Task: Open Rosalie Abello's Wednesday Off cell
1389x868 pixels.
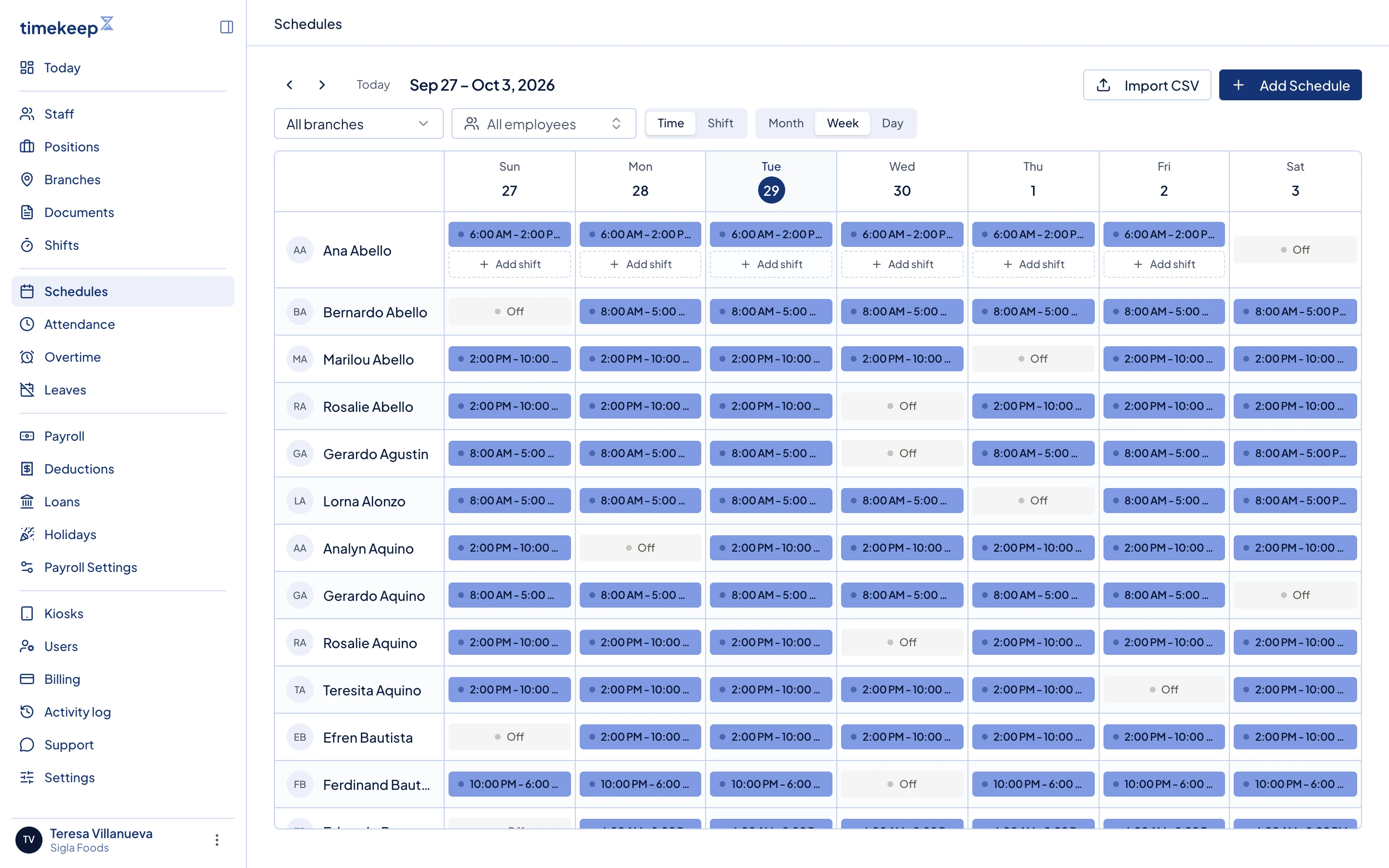Action: (902, 407)
